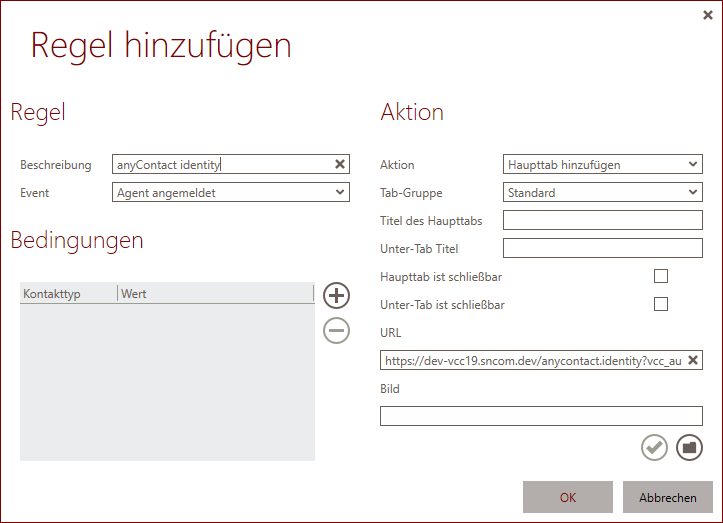This screenshot has width=723, height=523.
Task: Click the minus icon to remove condition
Action: pos(337,329)
